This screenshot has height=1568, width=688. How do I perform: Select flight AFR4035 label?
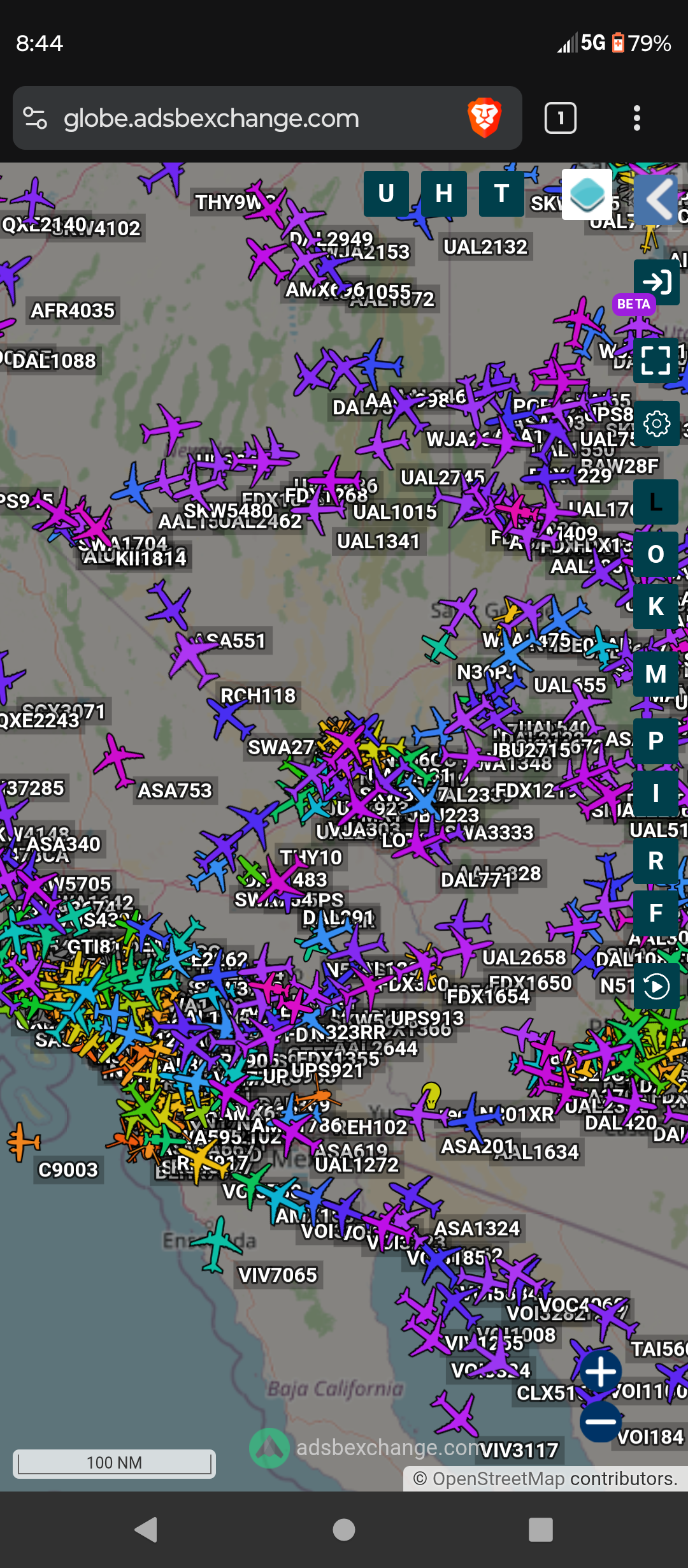pos(73,311)
